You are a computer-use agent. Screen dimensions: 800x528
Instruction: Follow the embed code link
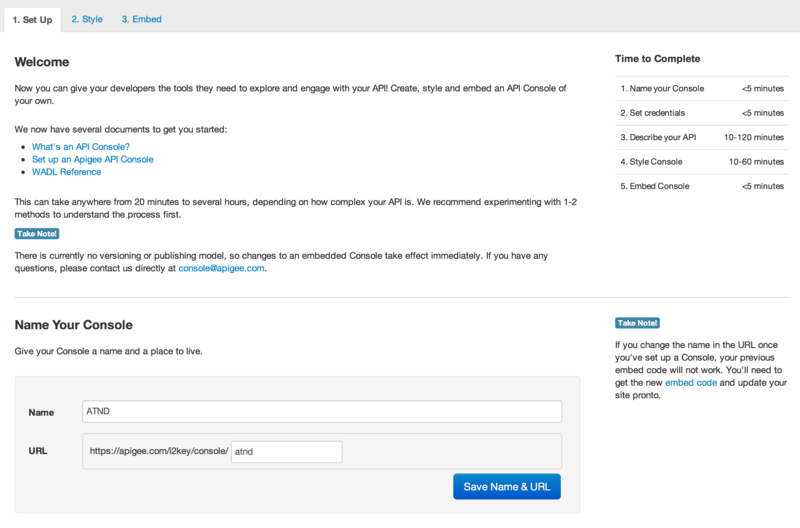click(691, 383)
